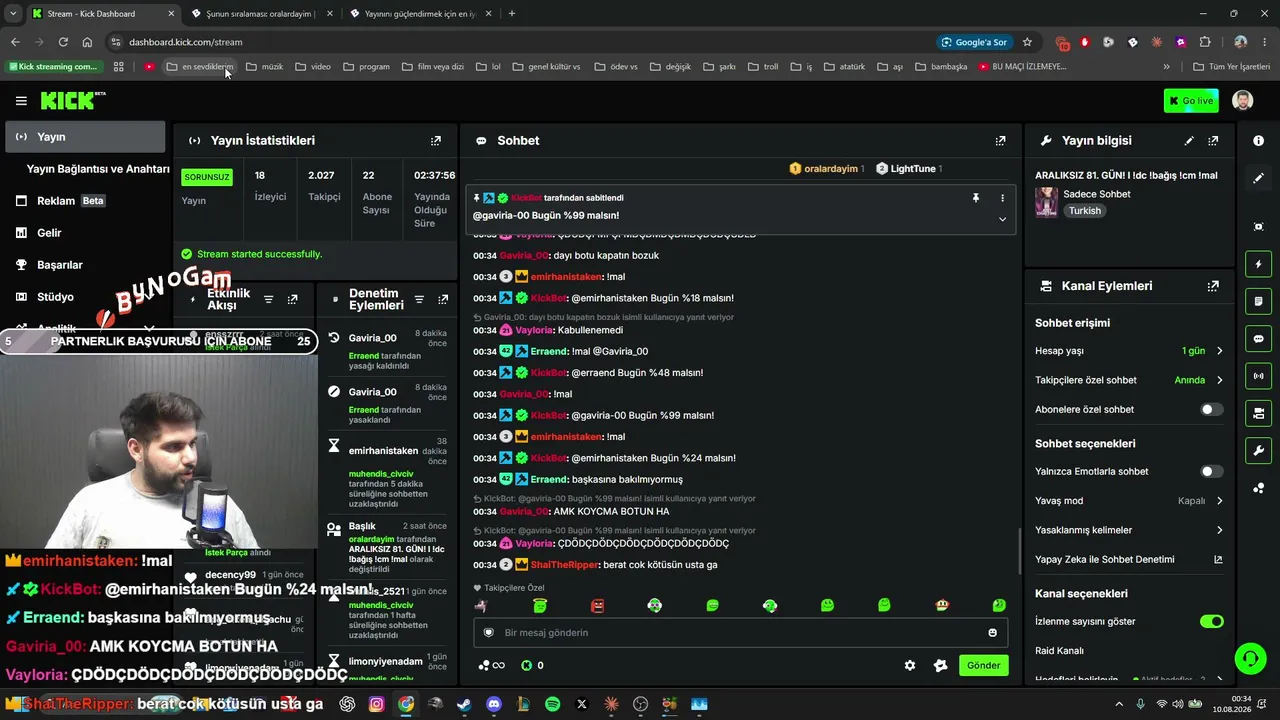Go to Reklam Beta section
The image size is (1280, 720).
[85, 201]
